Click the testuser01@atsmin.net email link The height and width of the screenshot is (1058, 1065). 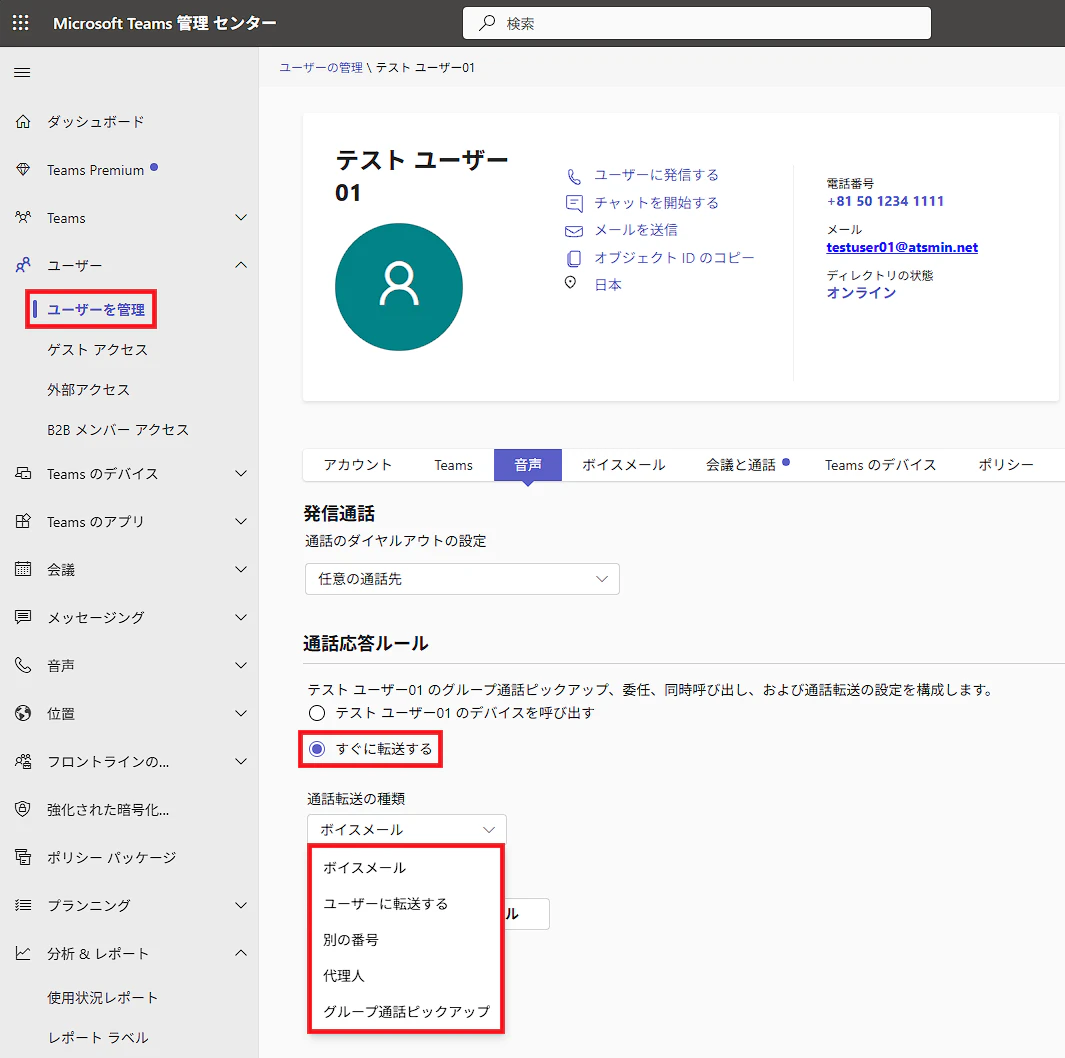click(x=902, y=247)
